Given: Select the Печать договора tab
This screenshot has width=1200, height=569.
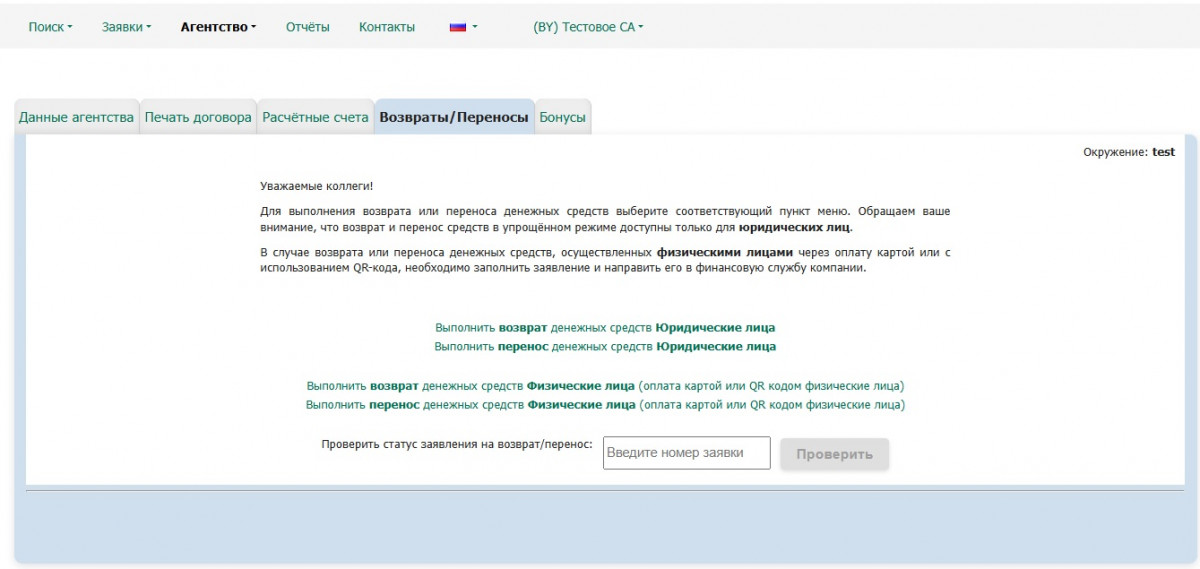Looking at the screenshot, I should coord(198,117).
